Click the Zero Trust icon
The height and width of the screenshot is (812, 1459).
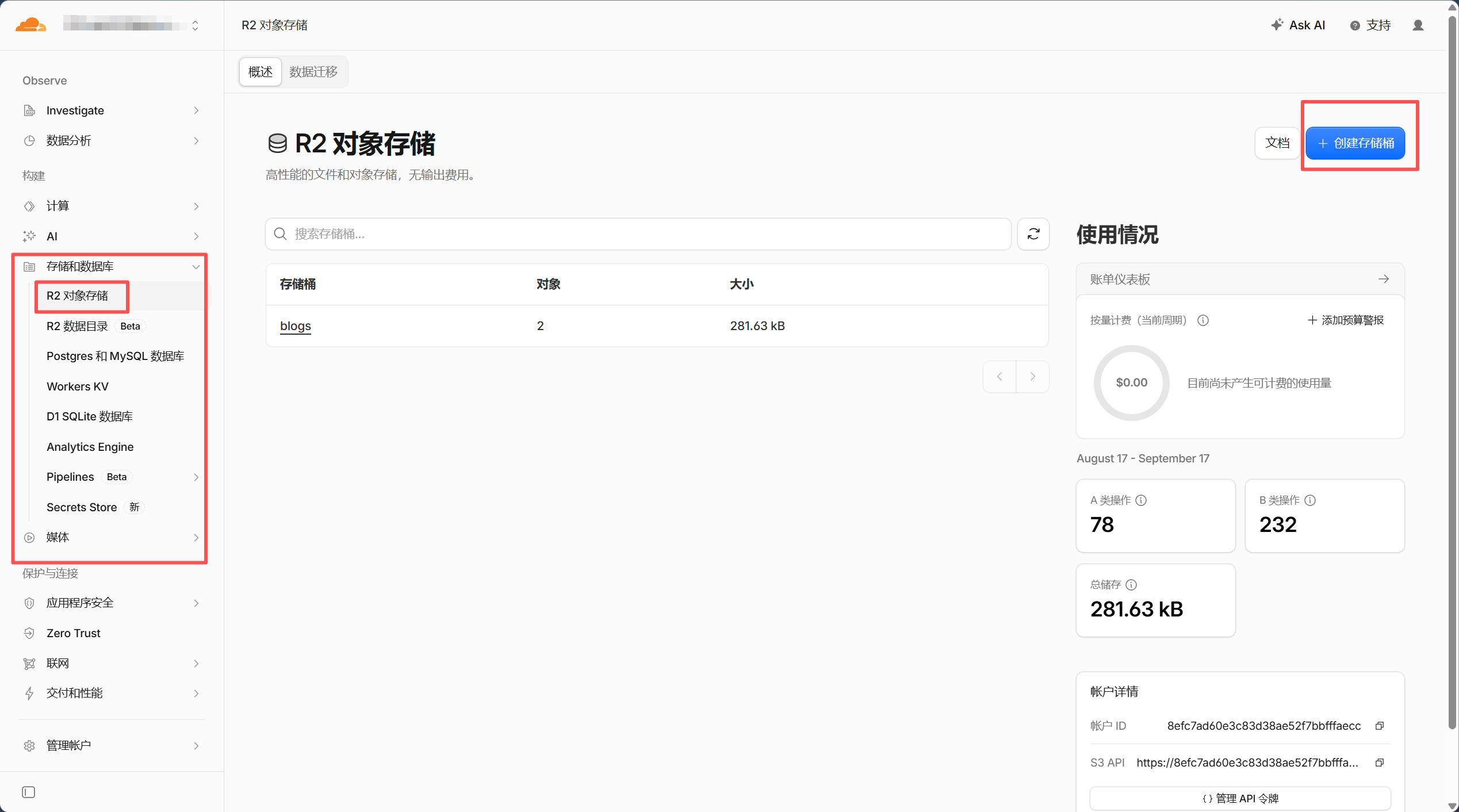(29, 633)
